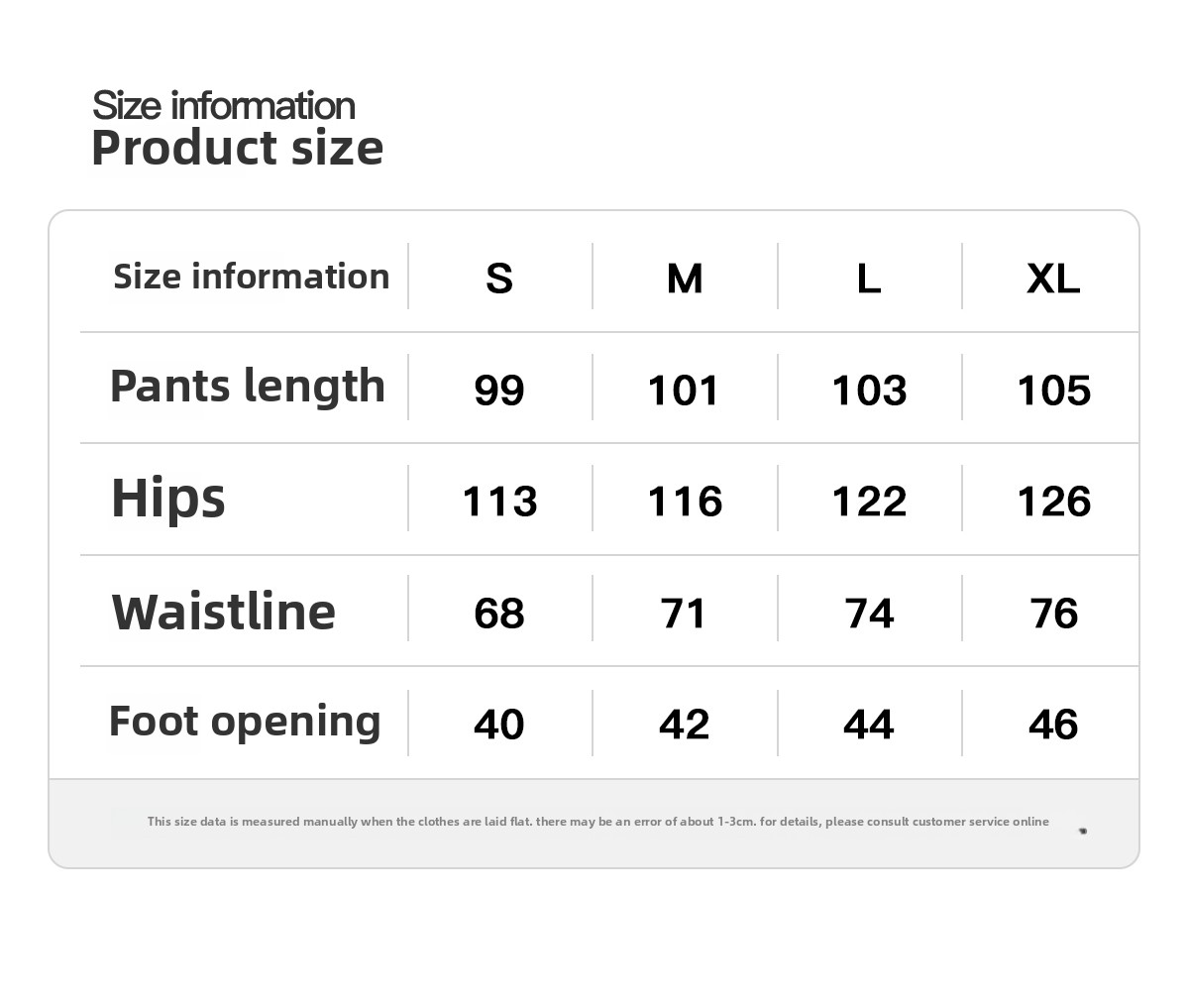
Task: Select hips value 122 for size L
Action: point(869,502)
